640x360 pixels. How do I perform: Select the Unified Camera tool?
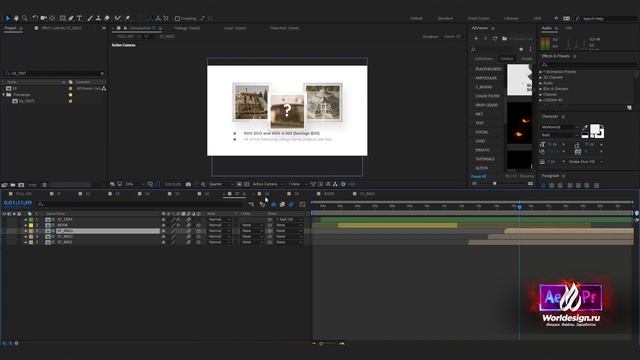pos(44,18)
